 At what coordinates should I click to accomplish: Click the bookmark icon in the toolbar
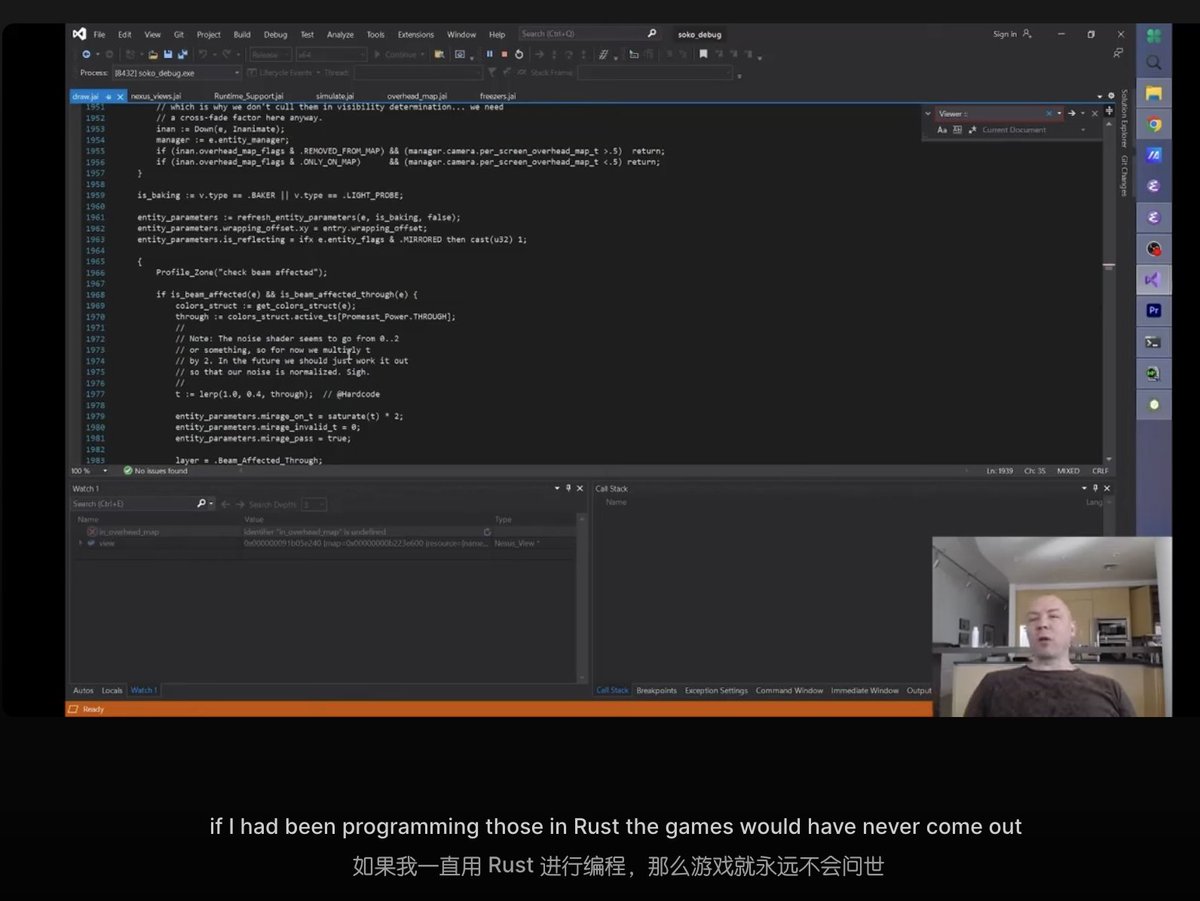pyautogui.click(x=703, y=54)
